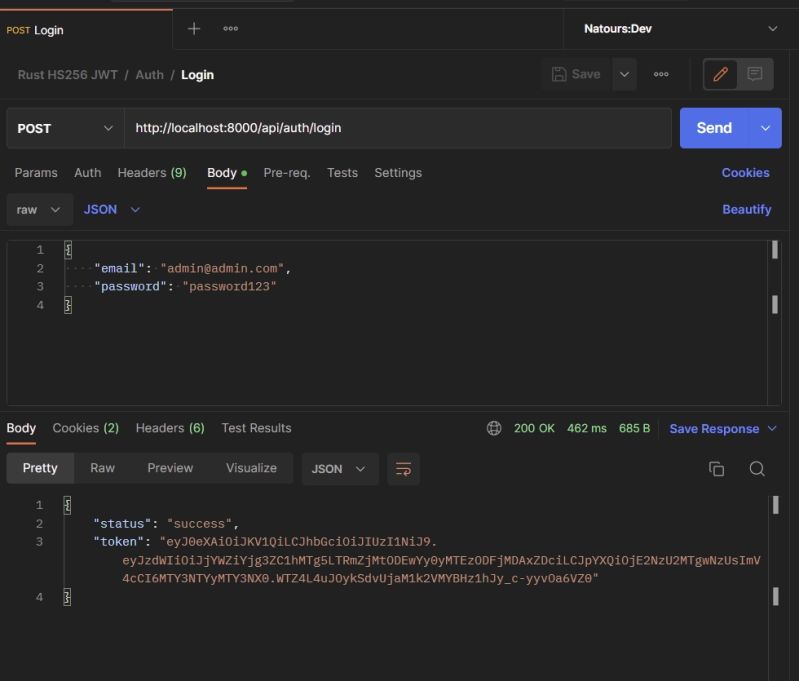
Task: Change the request body JSON format dropdown
Action: [112, 209]
